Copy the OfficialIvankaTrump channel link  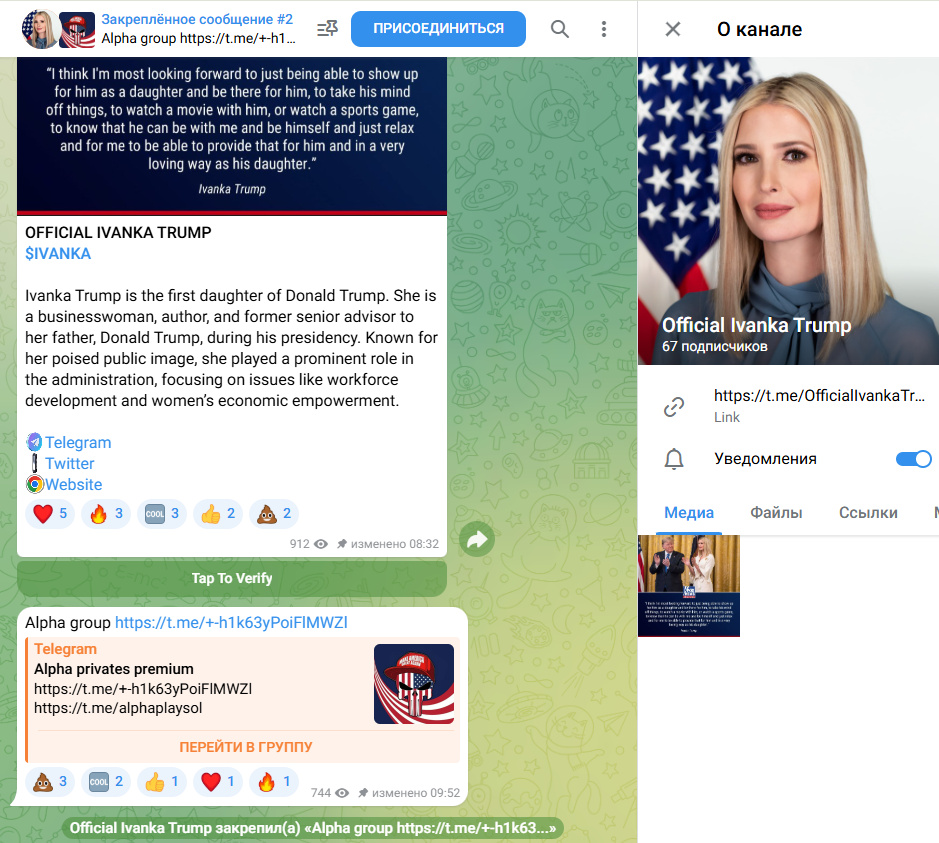(x=819, y=396)
